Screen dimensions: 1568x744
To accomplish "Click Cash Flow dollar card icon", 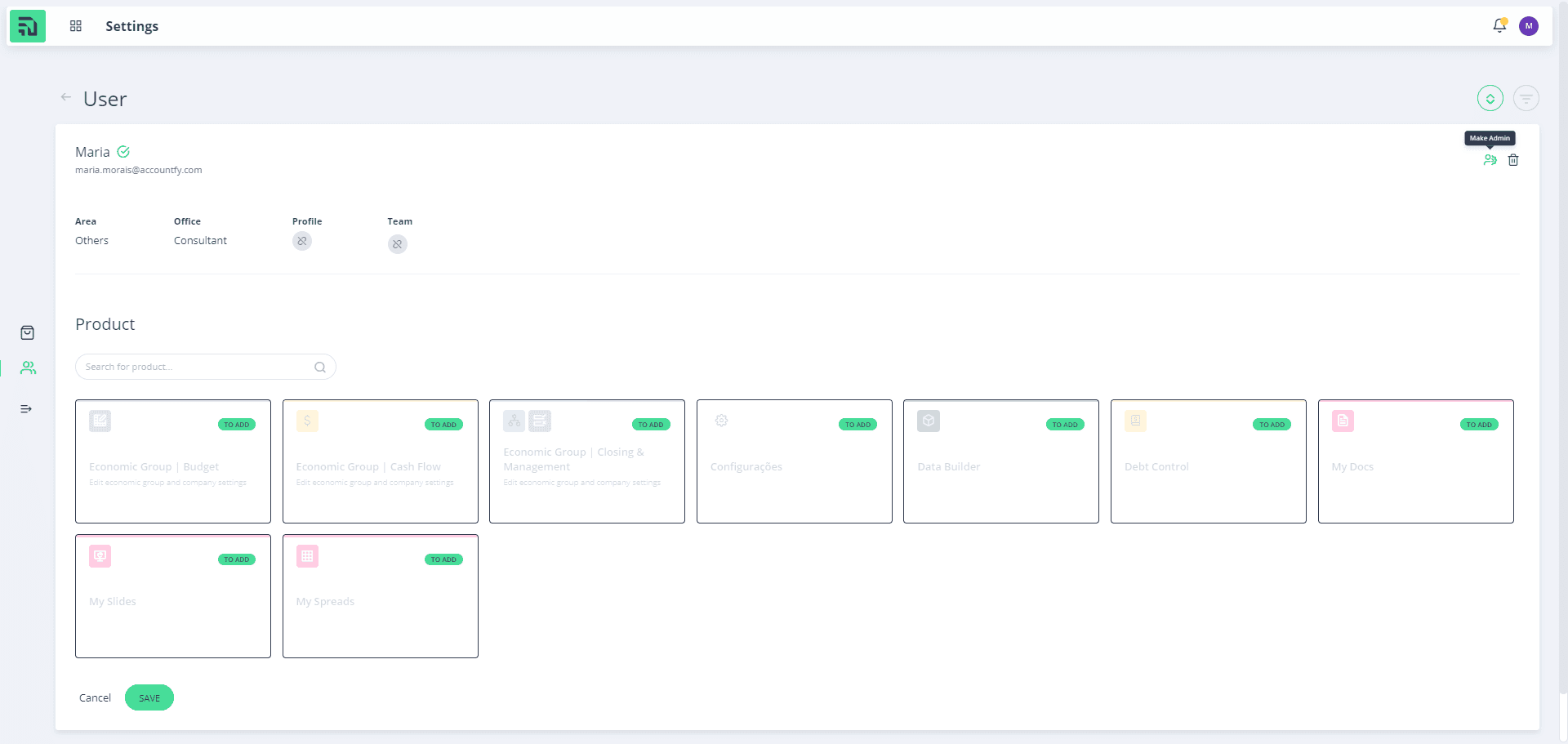I will click(x=307, y=421).
